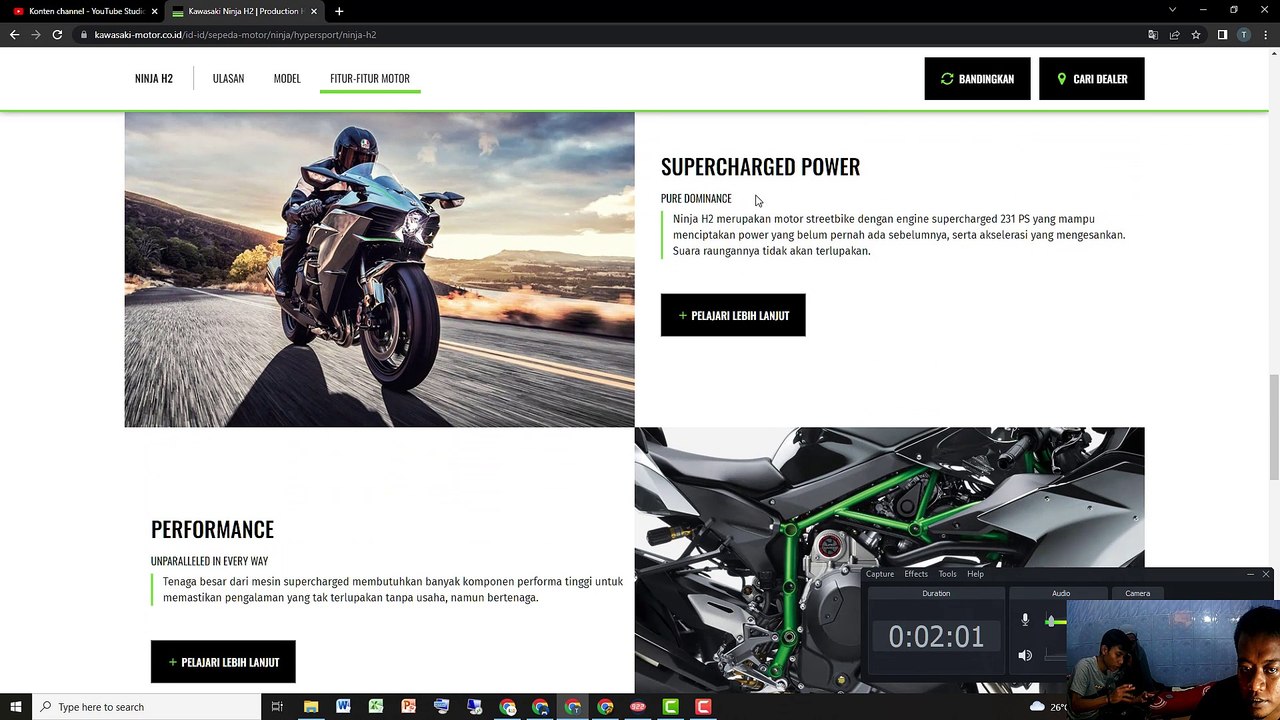Click the UNPARALLELED IN EVERY WAY subtitle
This screenshot has height=720, width=1280.
coord(209,561)
